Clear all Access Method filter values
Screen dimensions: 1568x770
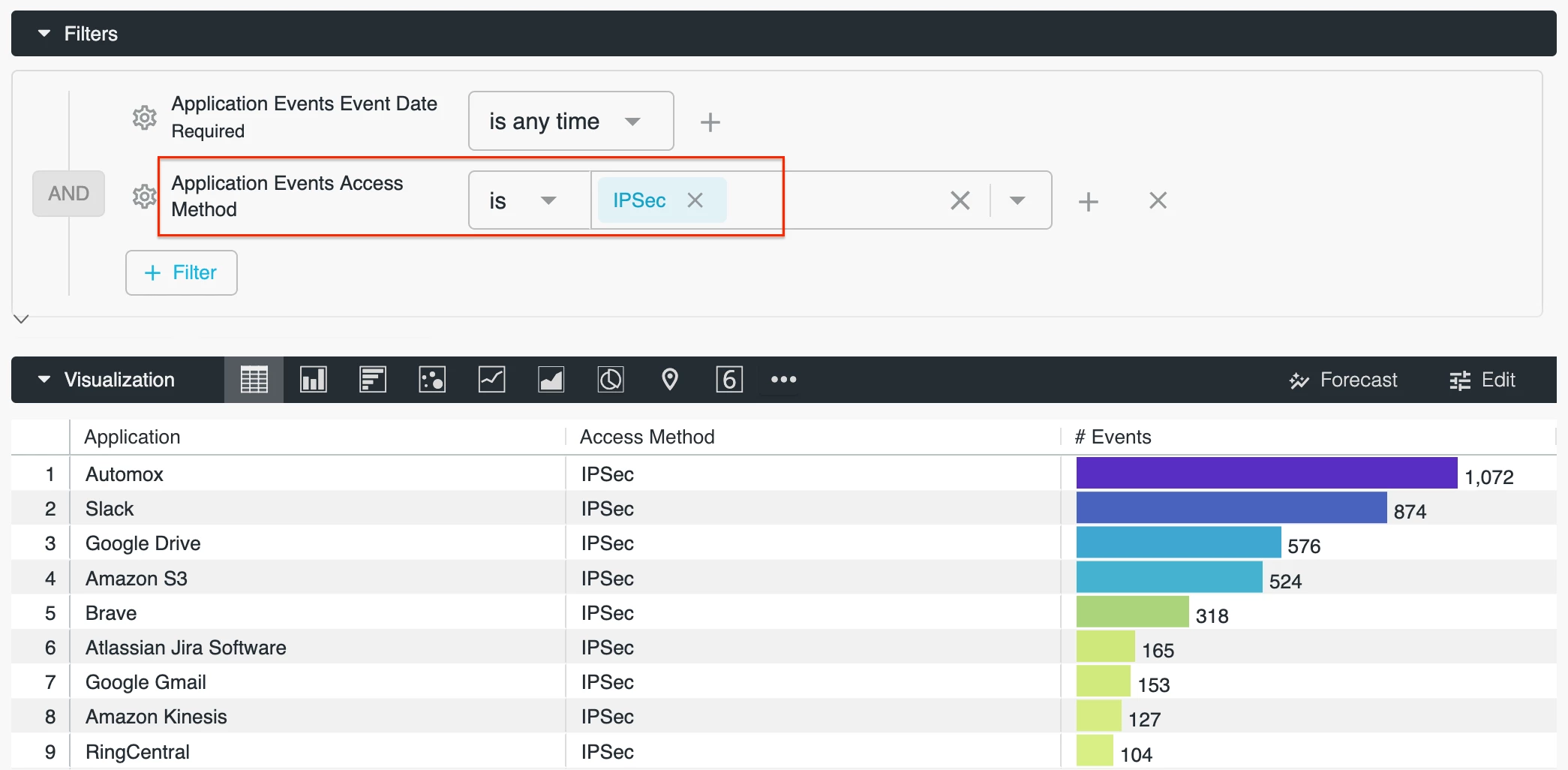click(960, 200)
